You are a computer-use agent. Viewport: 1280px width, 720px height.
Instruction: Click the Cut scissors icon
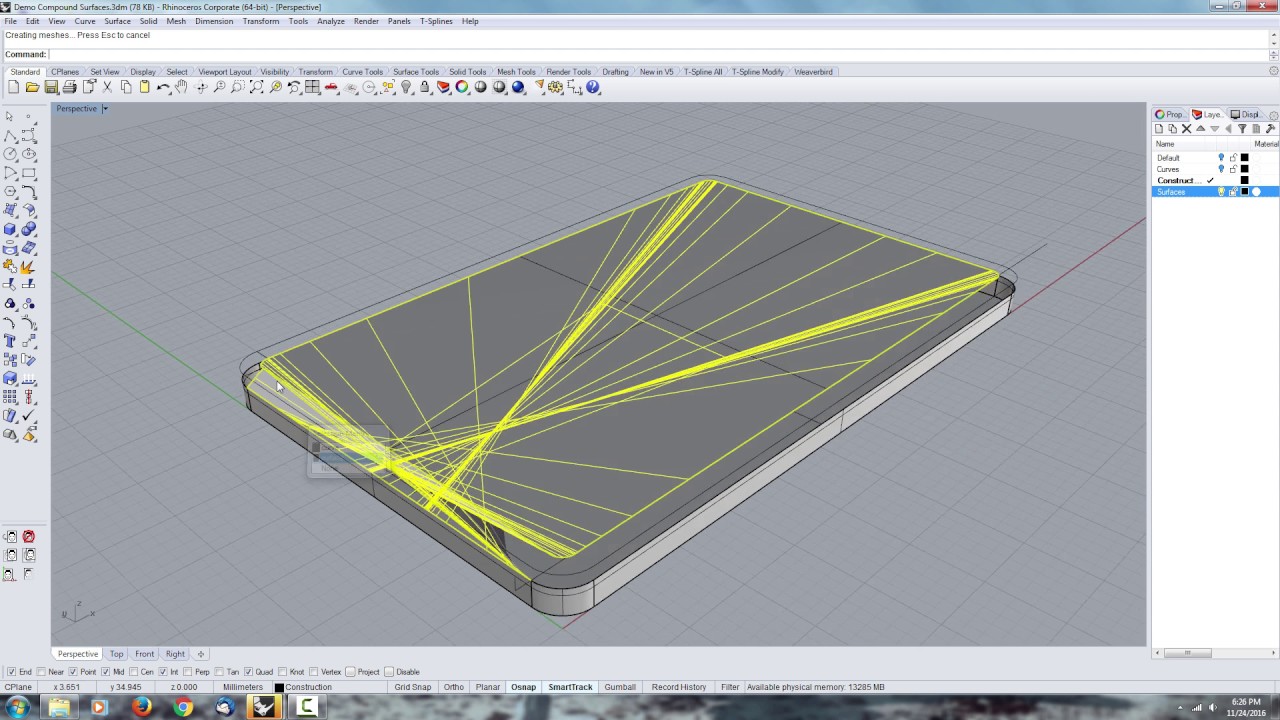pyautogui.click(x=107, y=88)
